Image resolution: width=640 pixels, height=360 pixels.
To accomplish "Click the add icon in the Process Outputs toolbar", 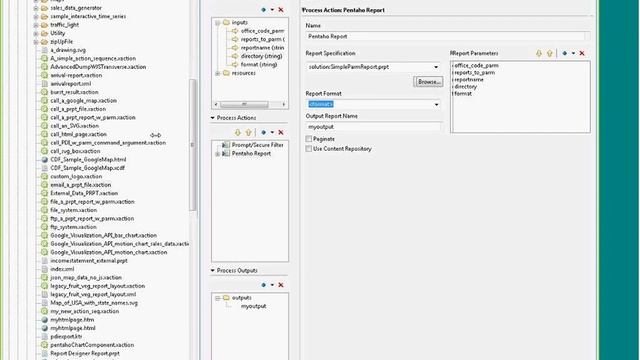I will (x=264, y=285).
